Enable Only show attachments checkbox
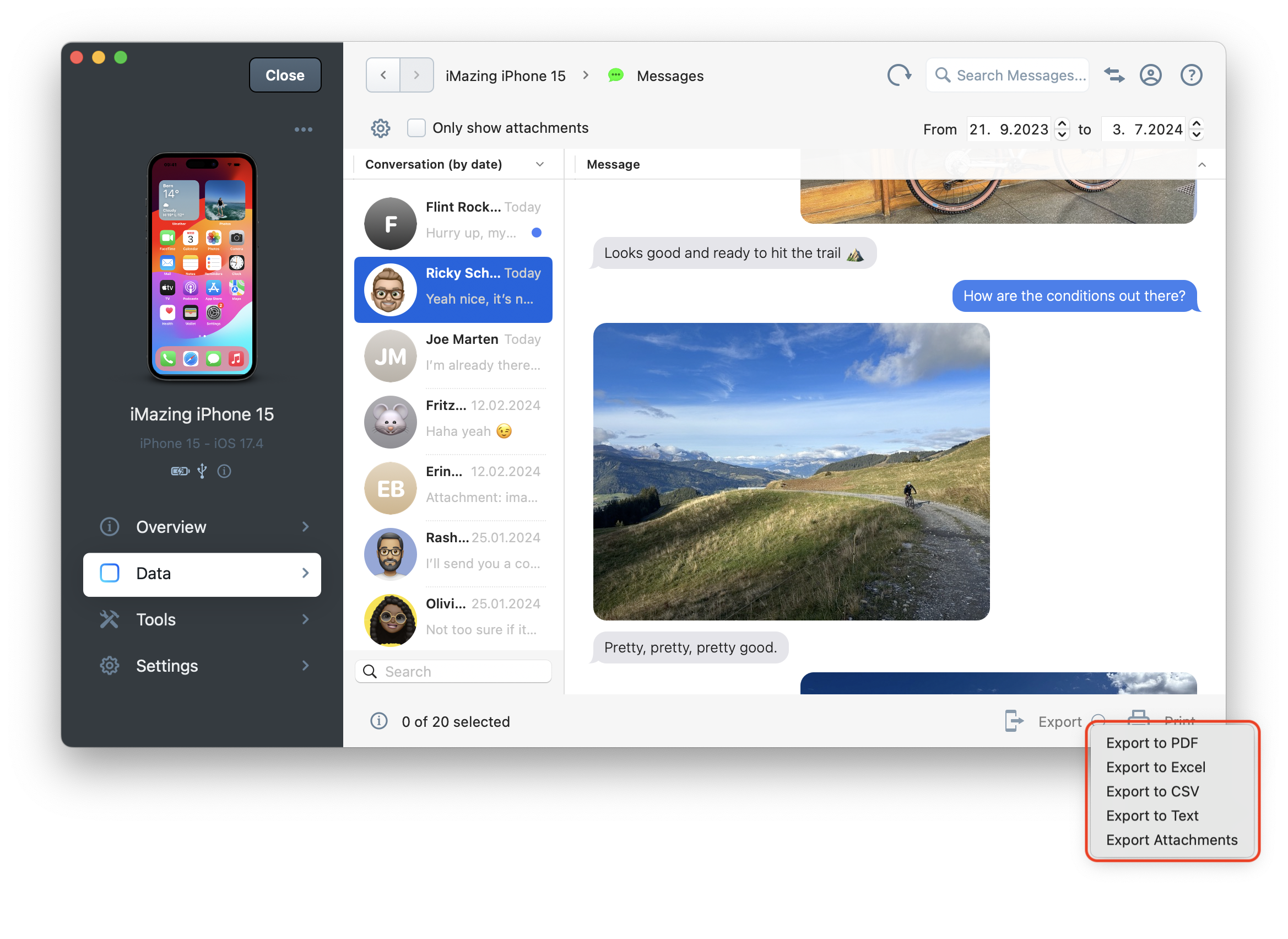The image size is (1288, 939). click(x=416, y=128)
